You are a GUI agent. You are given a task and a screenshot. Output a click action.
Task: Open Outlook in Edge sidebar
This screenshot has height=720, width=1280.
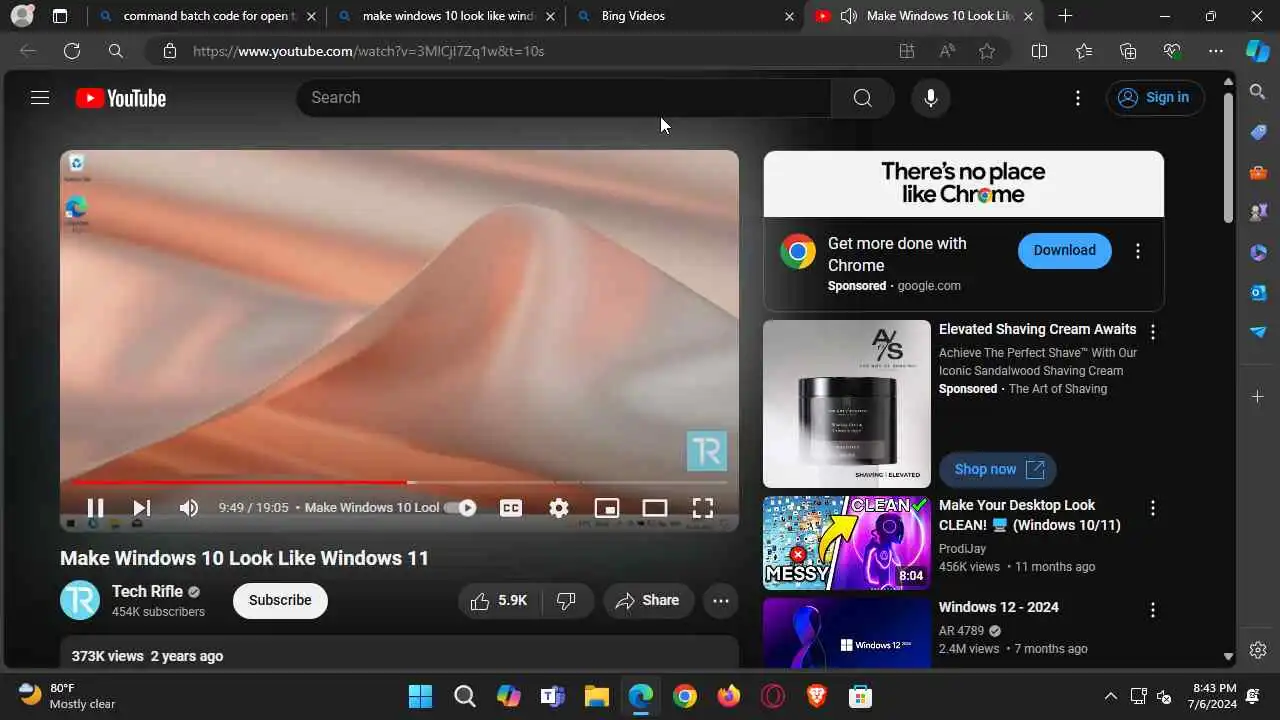tap(1258, 292)
